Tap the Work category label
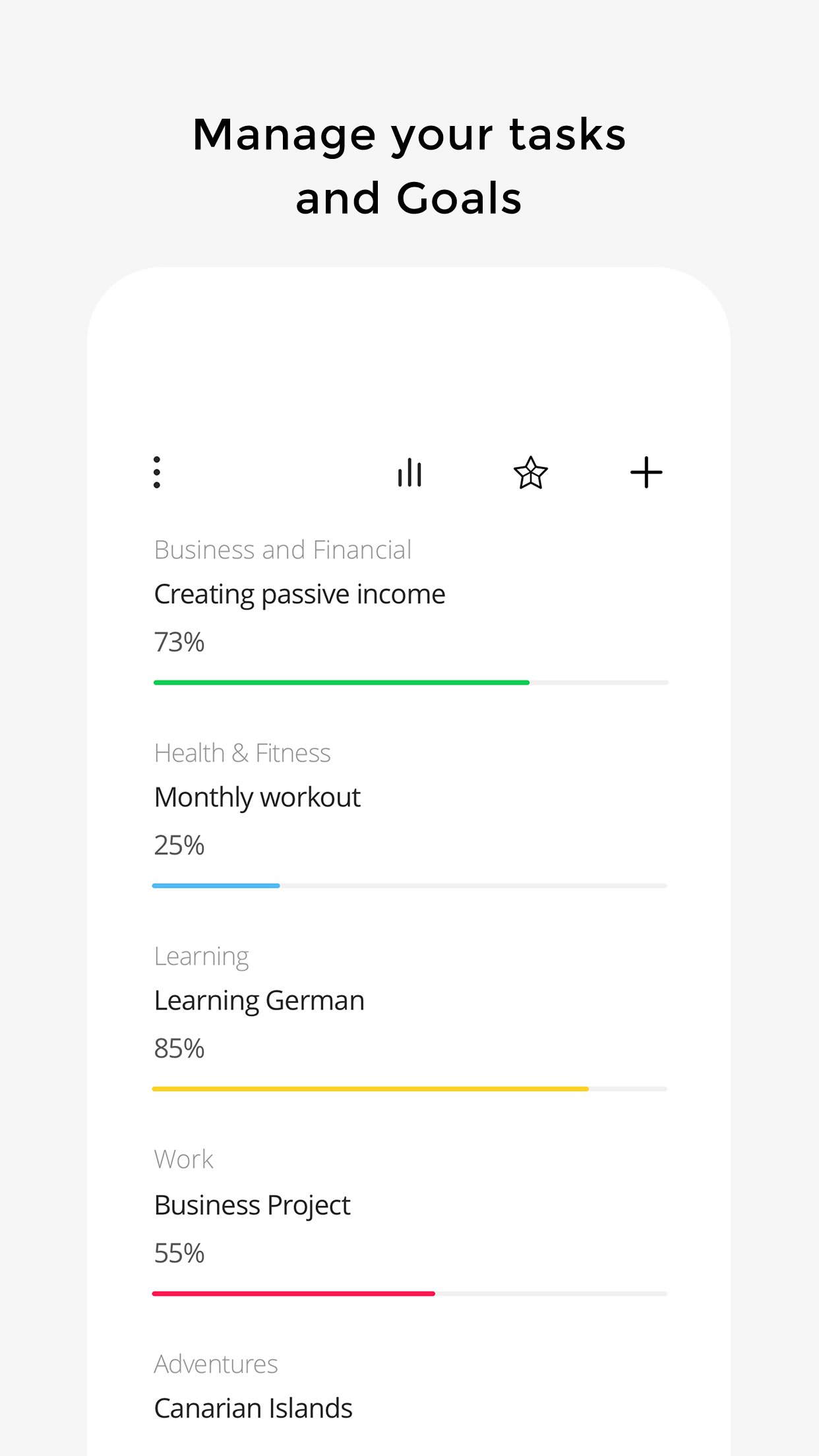The height and width of the screenshot is (1456, 819). click(x=183, y=1159)
